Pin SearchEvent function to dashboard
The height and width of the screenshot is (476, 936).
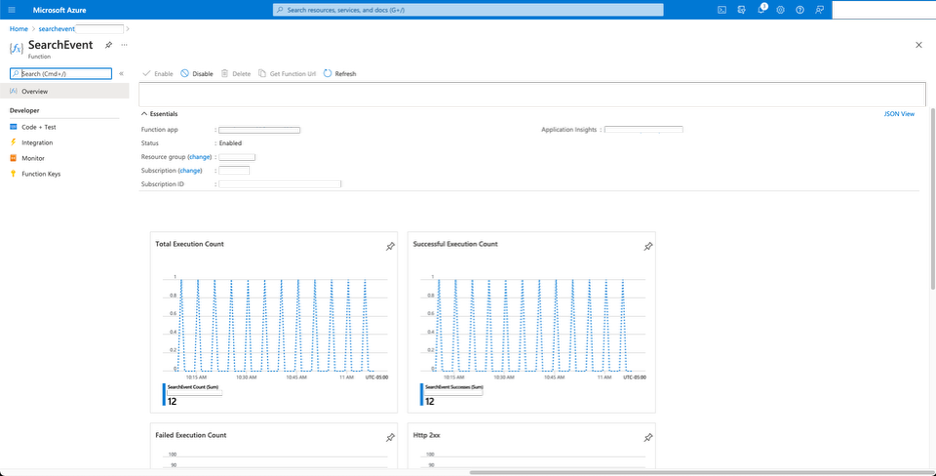click(x=108, y=45)
